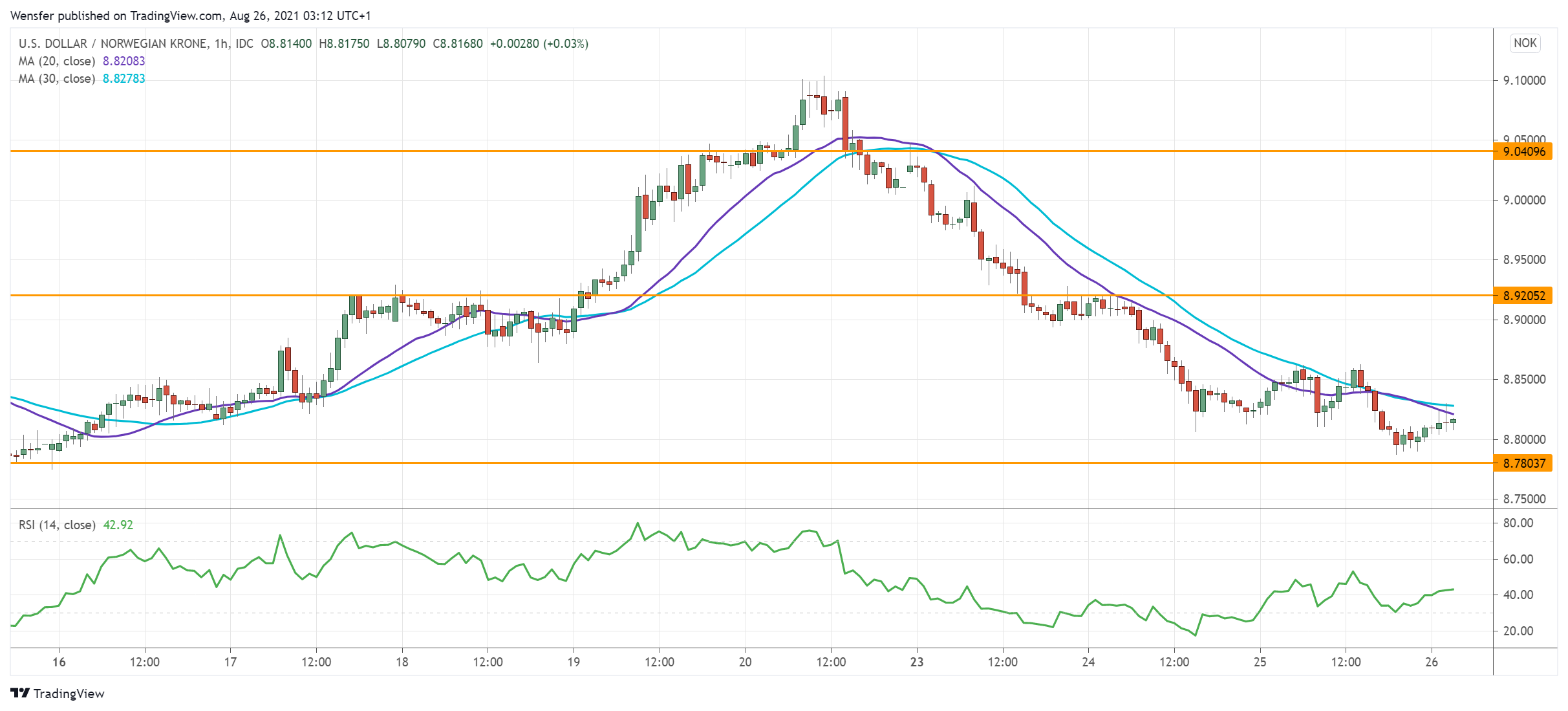The height and width of the screenshot is (711, 1568).
Task: Click the 8.78037 orange price label
Action: pos(1523,463)
